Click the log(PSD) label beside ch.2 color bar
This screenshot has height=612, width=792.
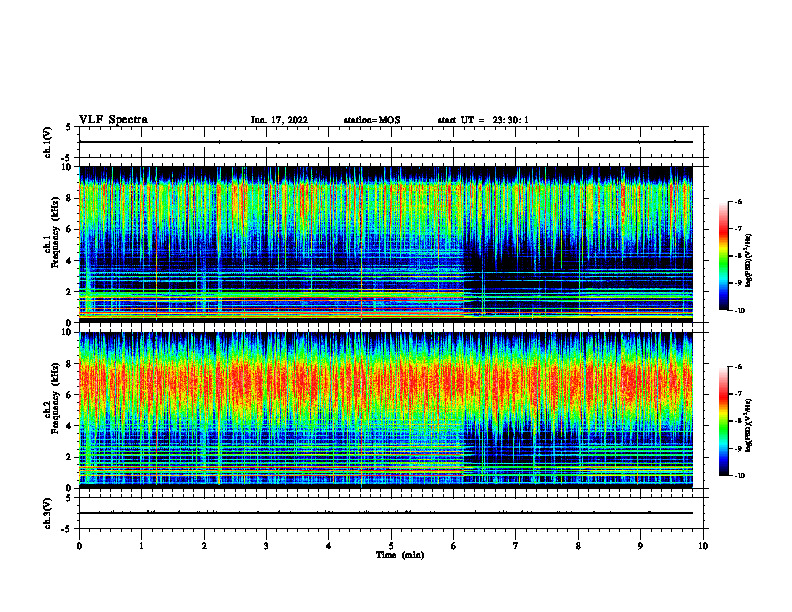(749, 425)
